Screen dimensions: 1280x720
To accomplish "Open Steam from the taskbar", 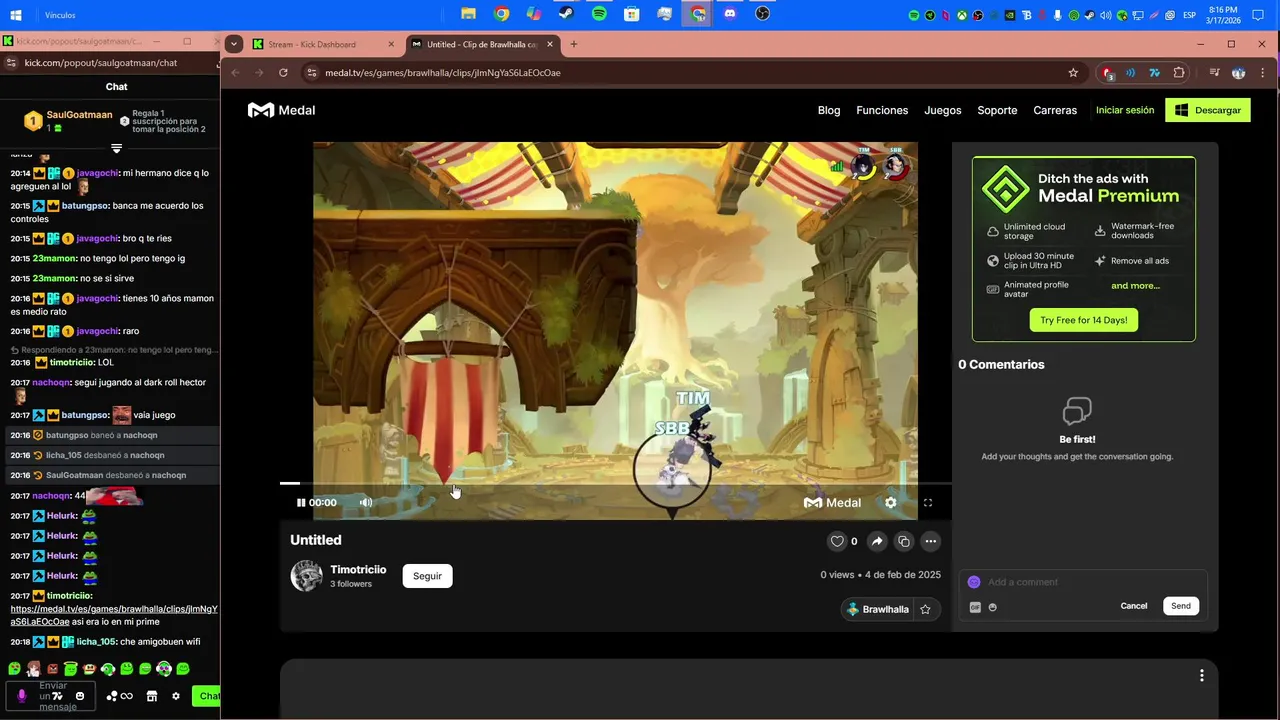I will (566, 14).
